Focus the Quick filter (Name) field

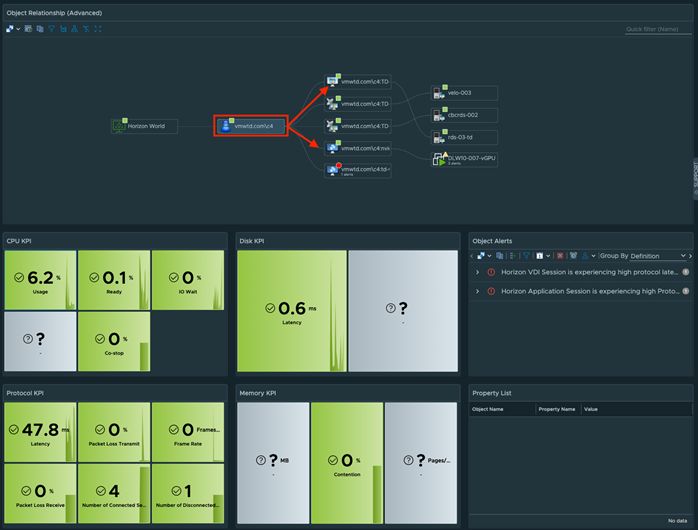coord(658,29)
